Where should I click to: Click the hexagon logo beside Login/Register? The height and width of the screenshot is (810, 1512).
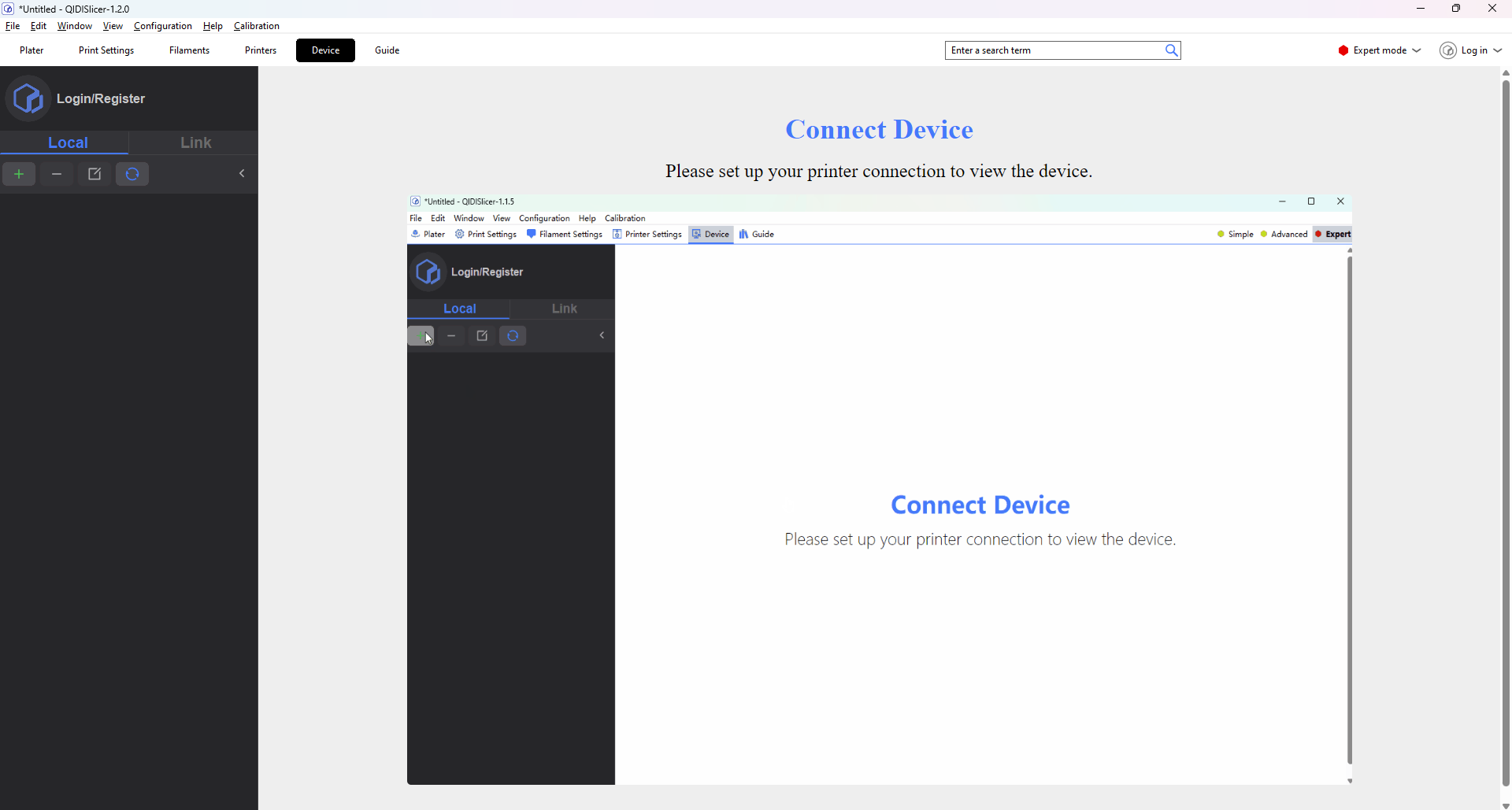28,98
